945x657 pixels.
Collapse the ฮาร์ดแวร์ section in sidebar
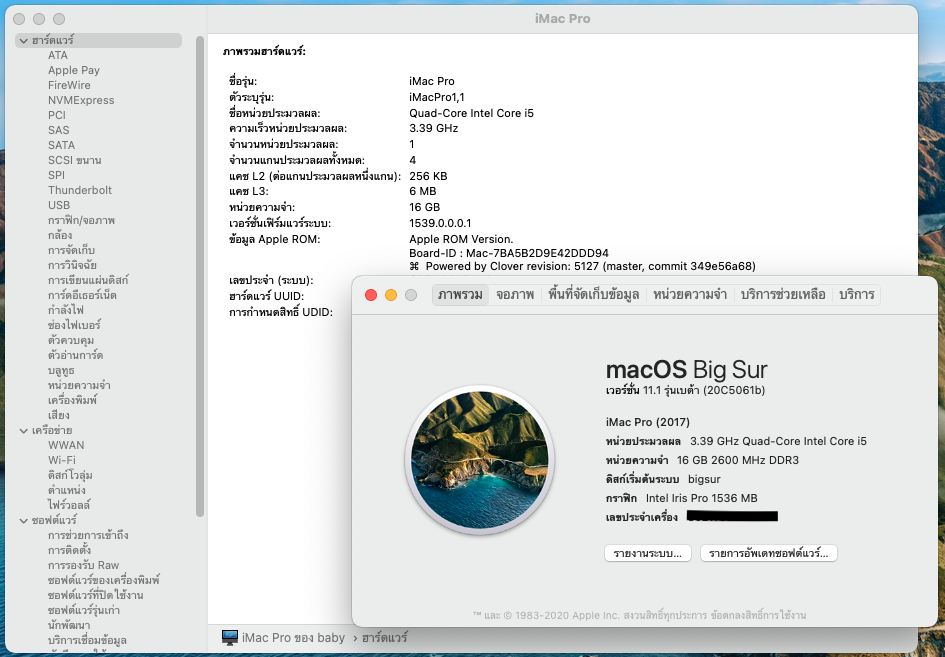24,40
